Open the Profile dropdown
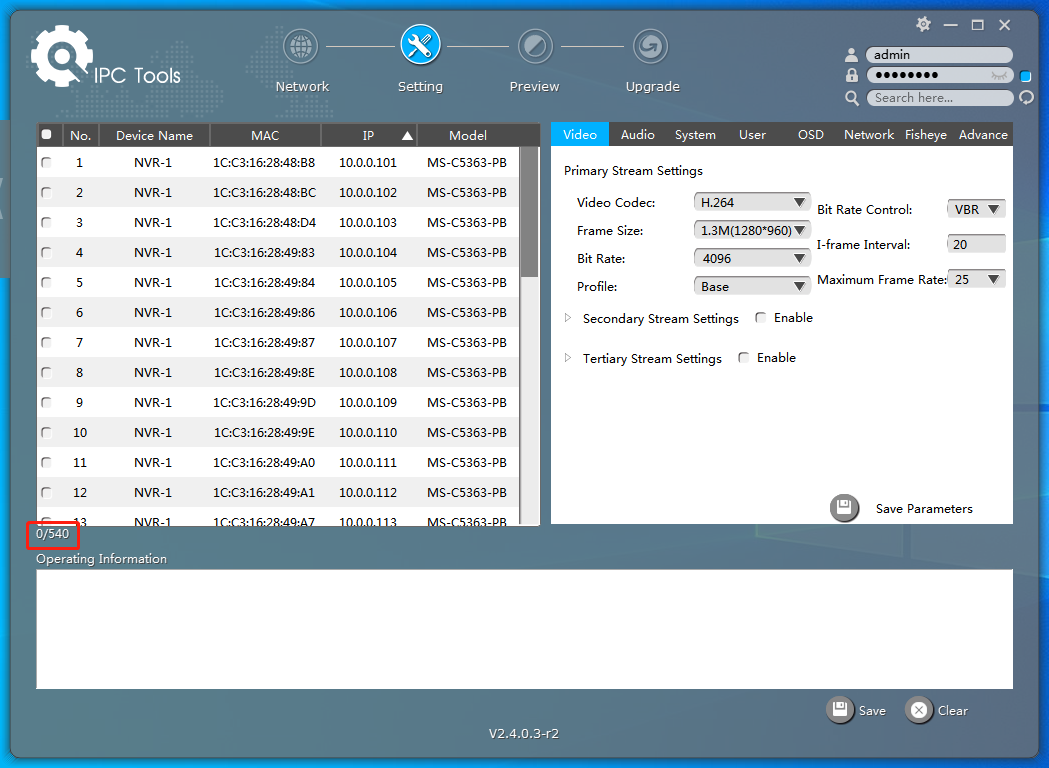The width and height of the screenshot is (1049, 768). tap(751, 286)
